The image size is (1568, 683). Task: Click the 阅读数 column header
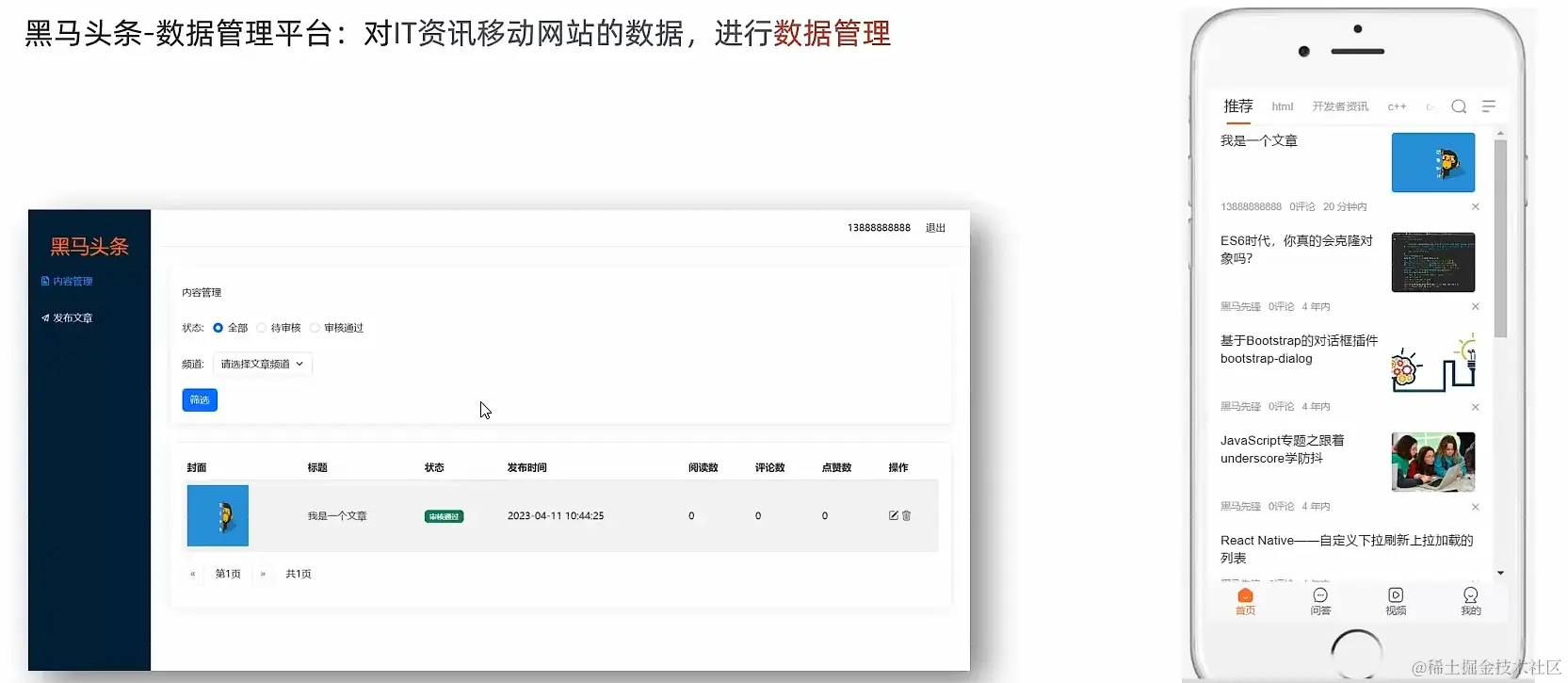click(703, 468)
